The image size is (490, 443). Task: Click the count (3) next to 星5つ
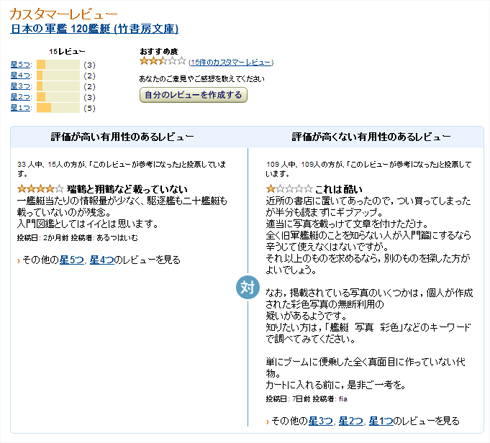[89, 65]
